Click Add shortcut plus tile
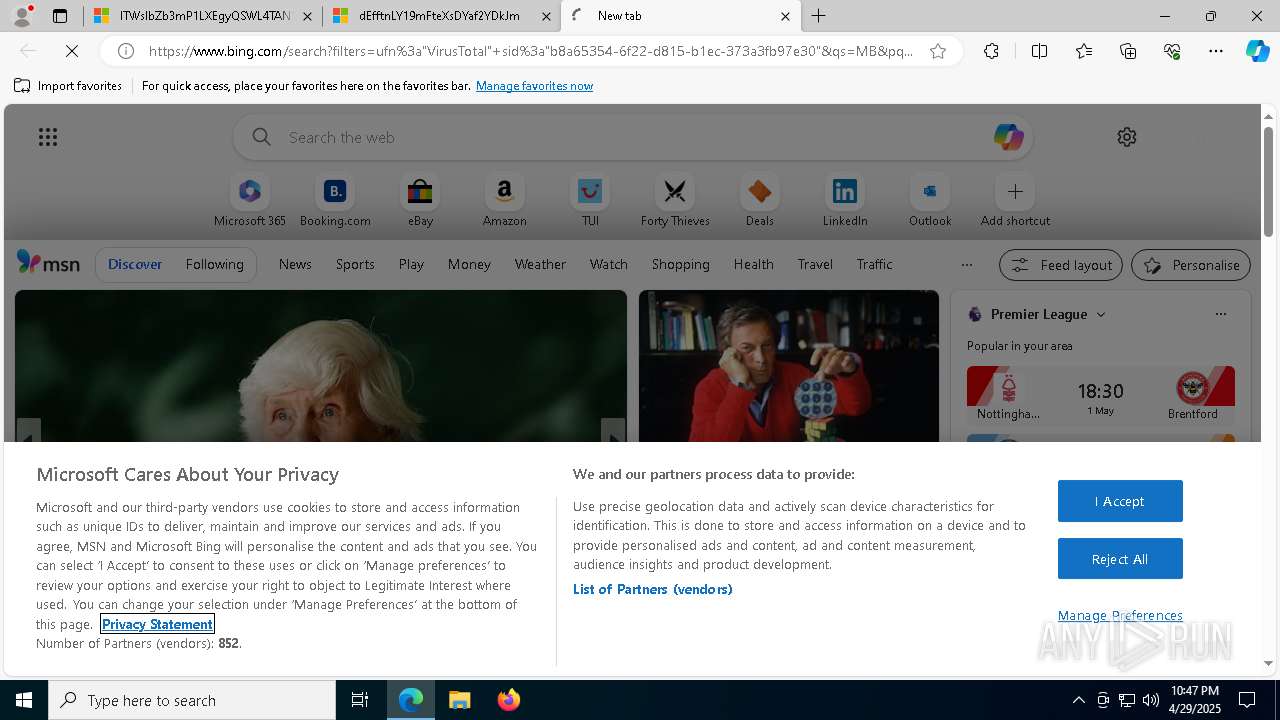 [1015, 201]
